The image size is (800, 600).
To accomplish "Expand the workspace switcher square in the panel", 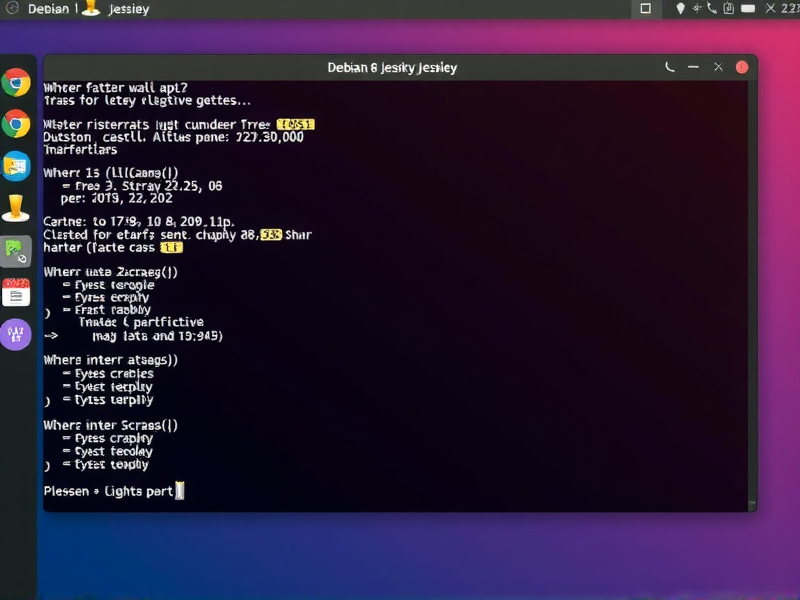I will click(645, 9).
